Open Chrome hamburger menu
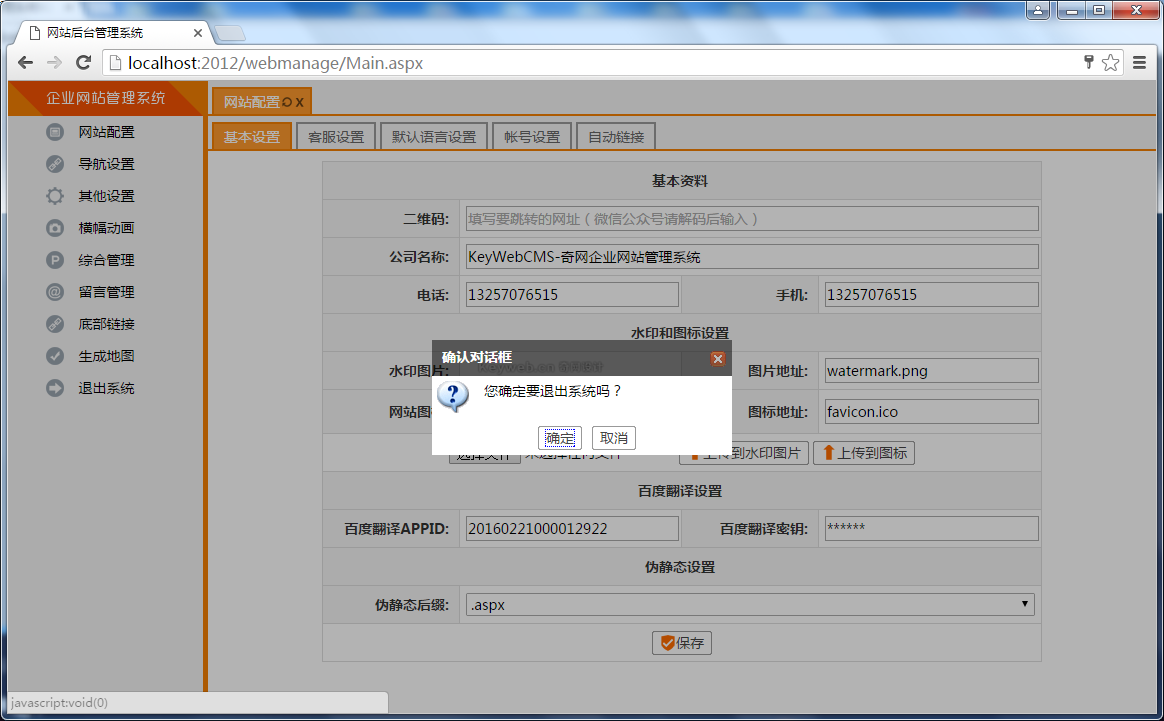Screen dimensions: 1164x721 [x=1140, y=62]
